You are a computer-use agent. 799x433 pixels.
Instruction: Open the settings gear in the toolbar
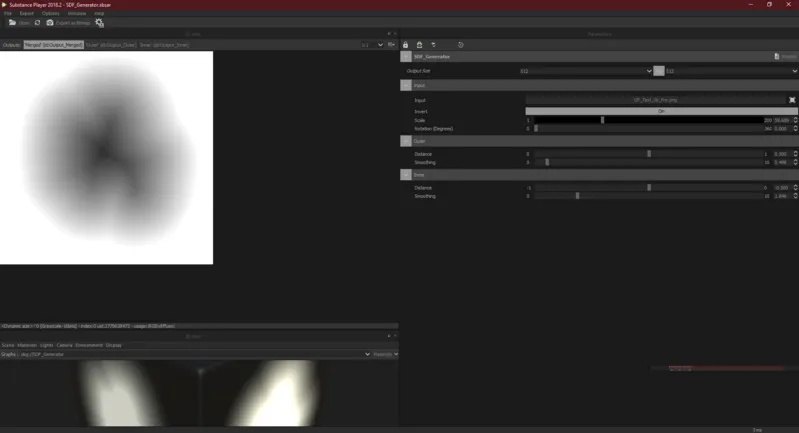tap(99, 22)
